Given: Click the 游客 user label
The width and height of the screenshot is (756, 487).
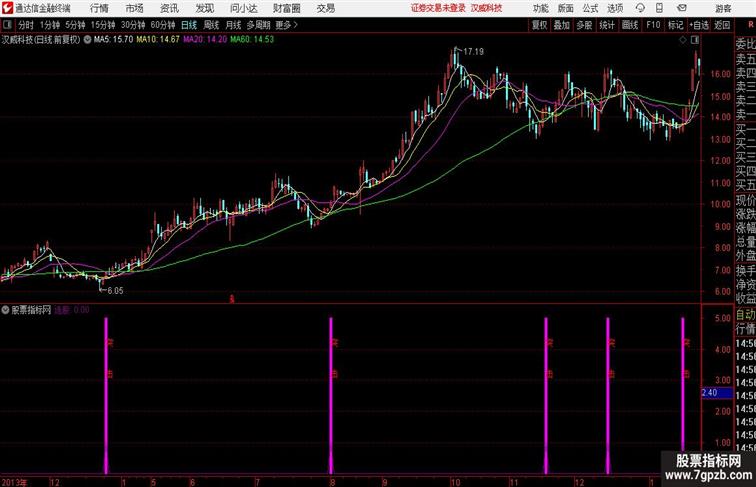Looking at the screenshot, I should coord(723,8).
